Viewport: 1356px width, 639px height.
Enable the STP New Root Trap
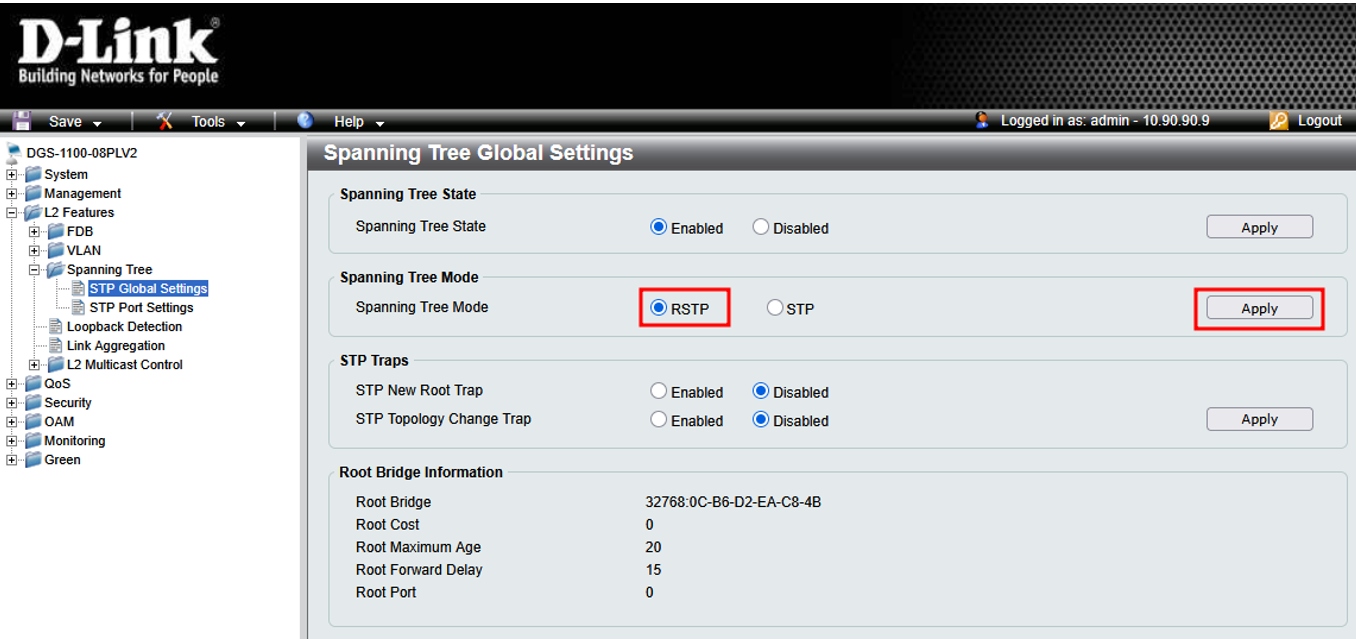click(658, 392)
